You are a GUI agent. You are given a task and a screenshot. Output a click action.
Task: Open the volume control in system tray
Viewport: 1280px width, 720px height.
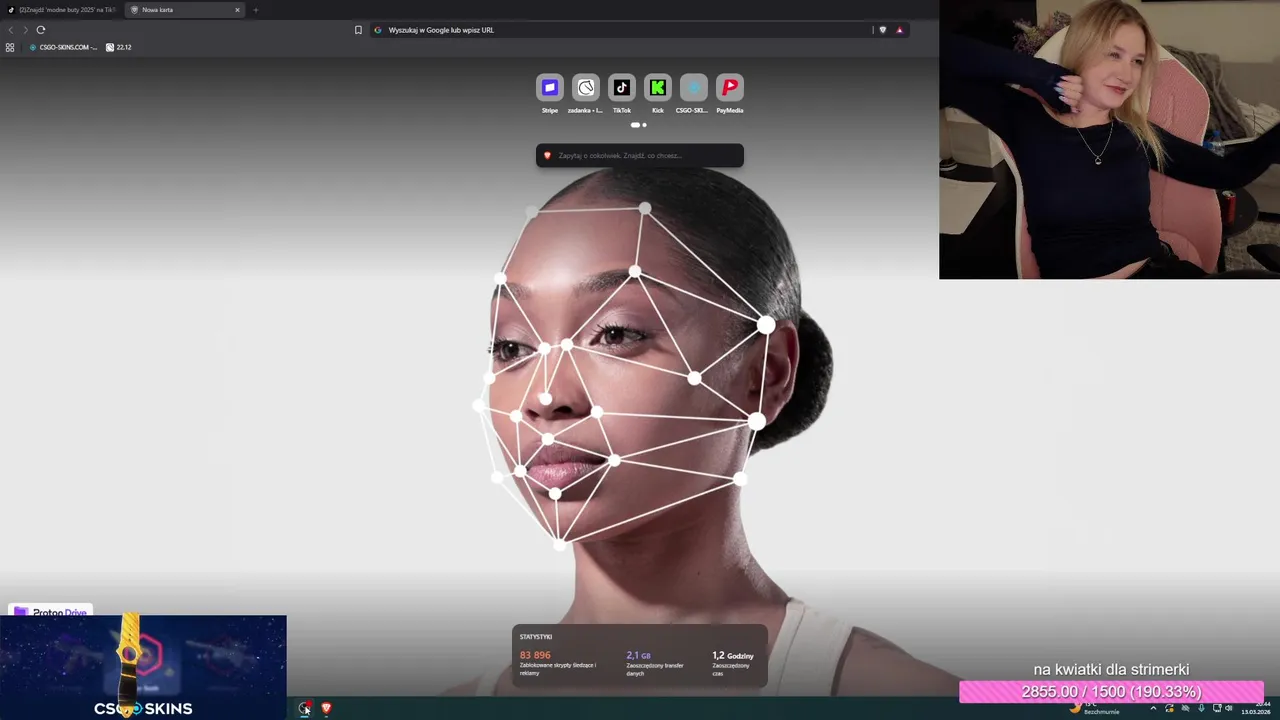pyautogui.click(x=1229, y=708)
